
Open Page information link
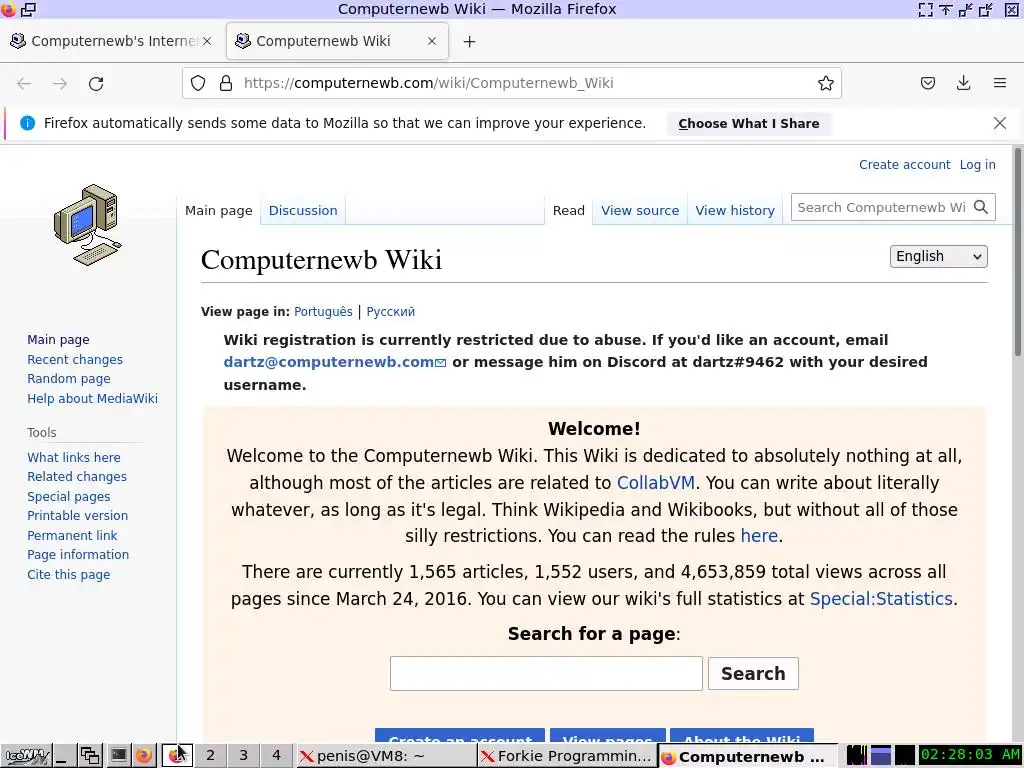pyautogui.click(x=78, y=554)
